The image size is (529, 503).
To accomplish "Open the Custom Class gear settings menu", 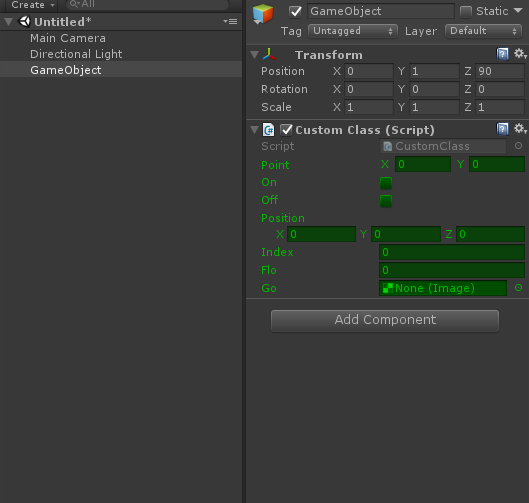I will tap(520, 129).
